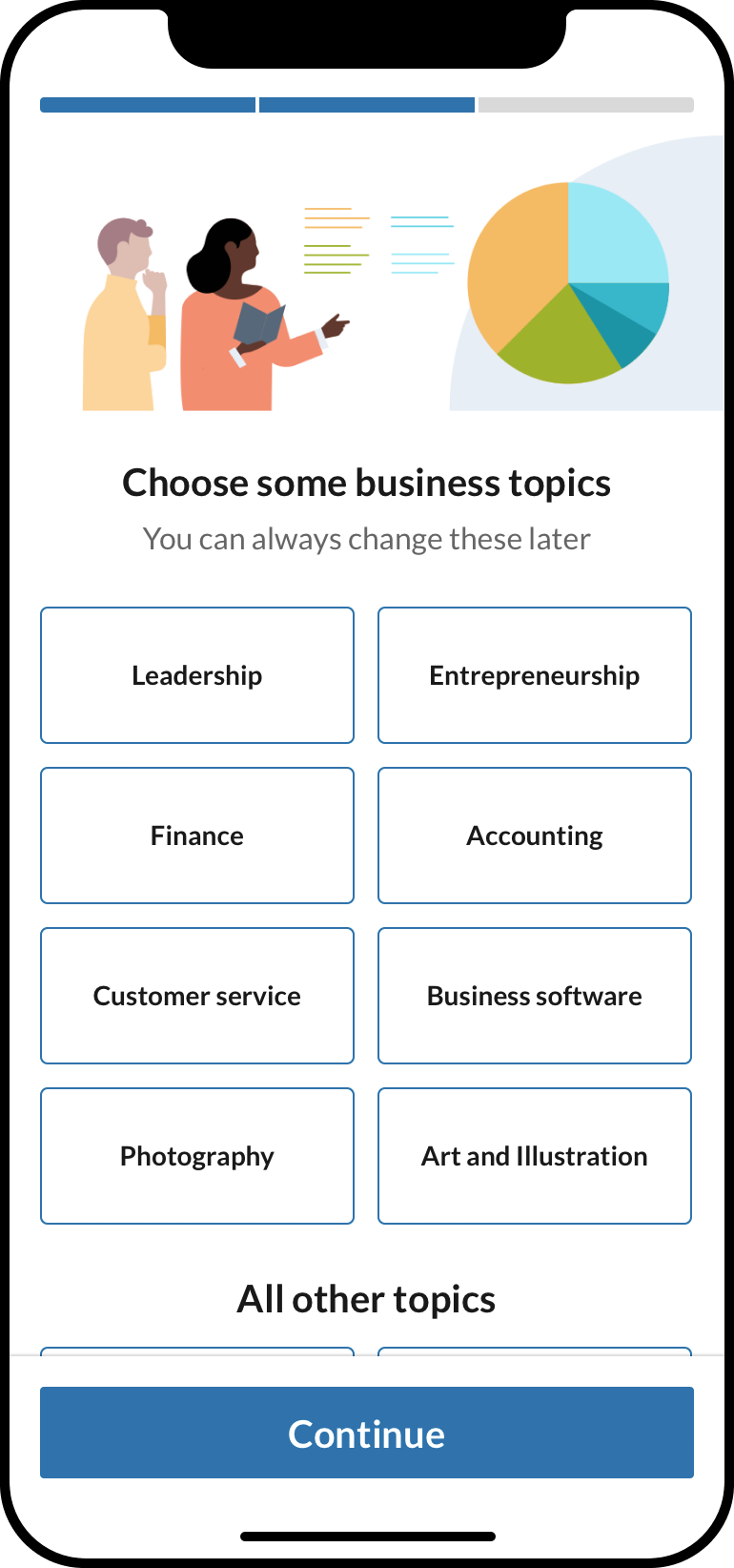
Task: Choose the Finance topic
Action: tap(197, 836)
